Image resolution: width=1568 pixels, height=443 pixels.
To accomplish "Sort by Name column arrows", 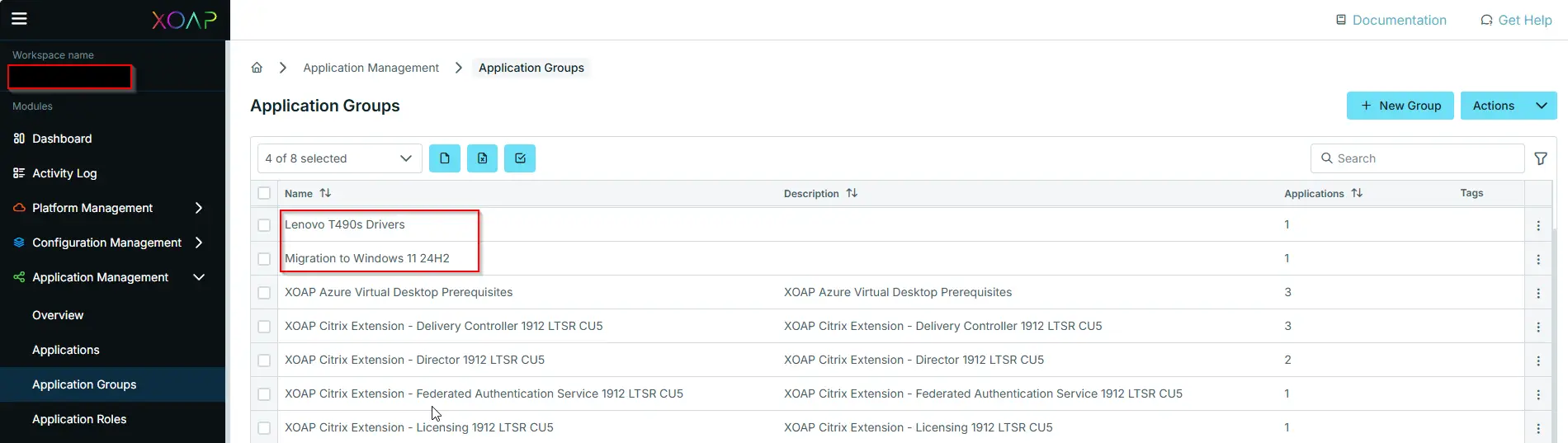I will tap(326, 193).
